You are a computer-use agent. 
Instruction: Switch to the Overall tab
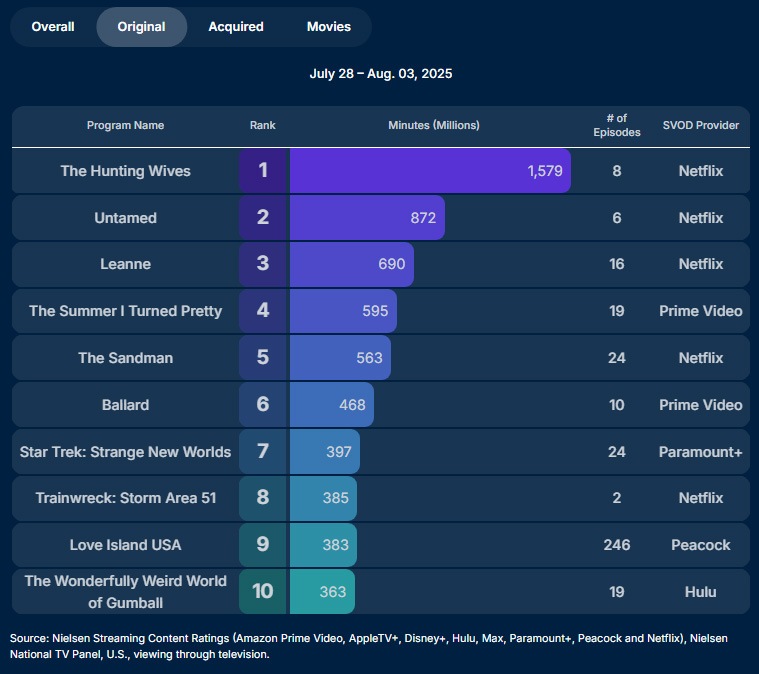click(53, 27)
